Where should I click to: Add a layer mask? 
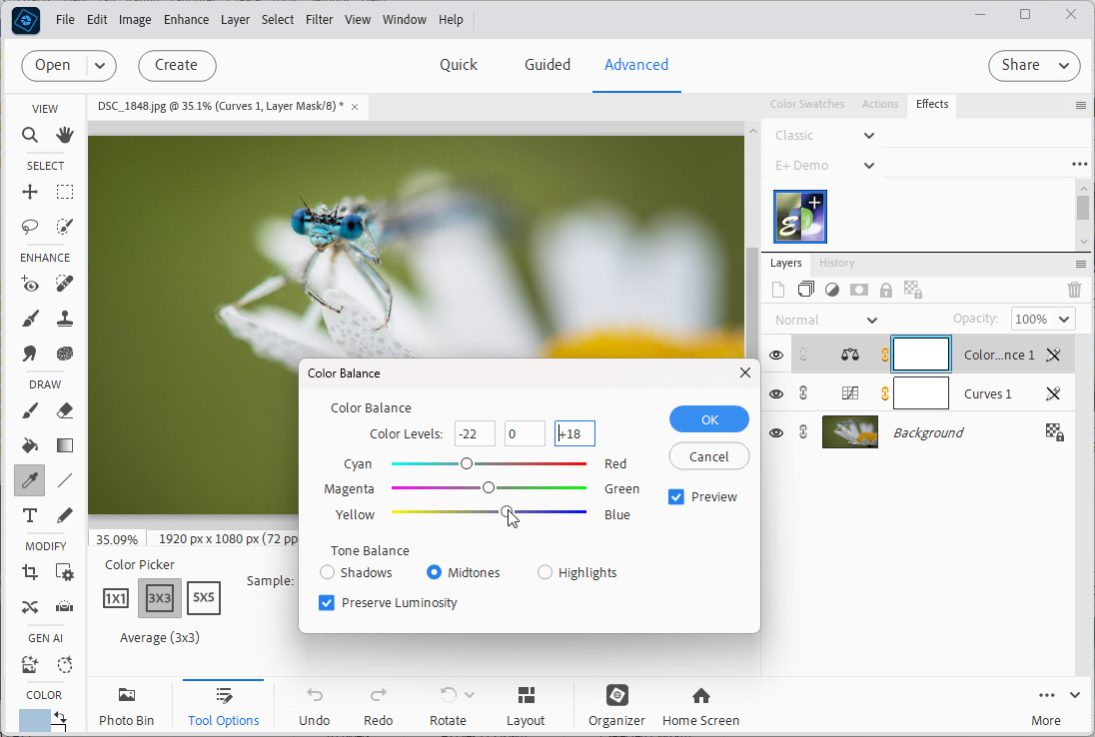(859, 290)
